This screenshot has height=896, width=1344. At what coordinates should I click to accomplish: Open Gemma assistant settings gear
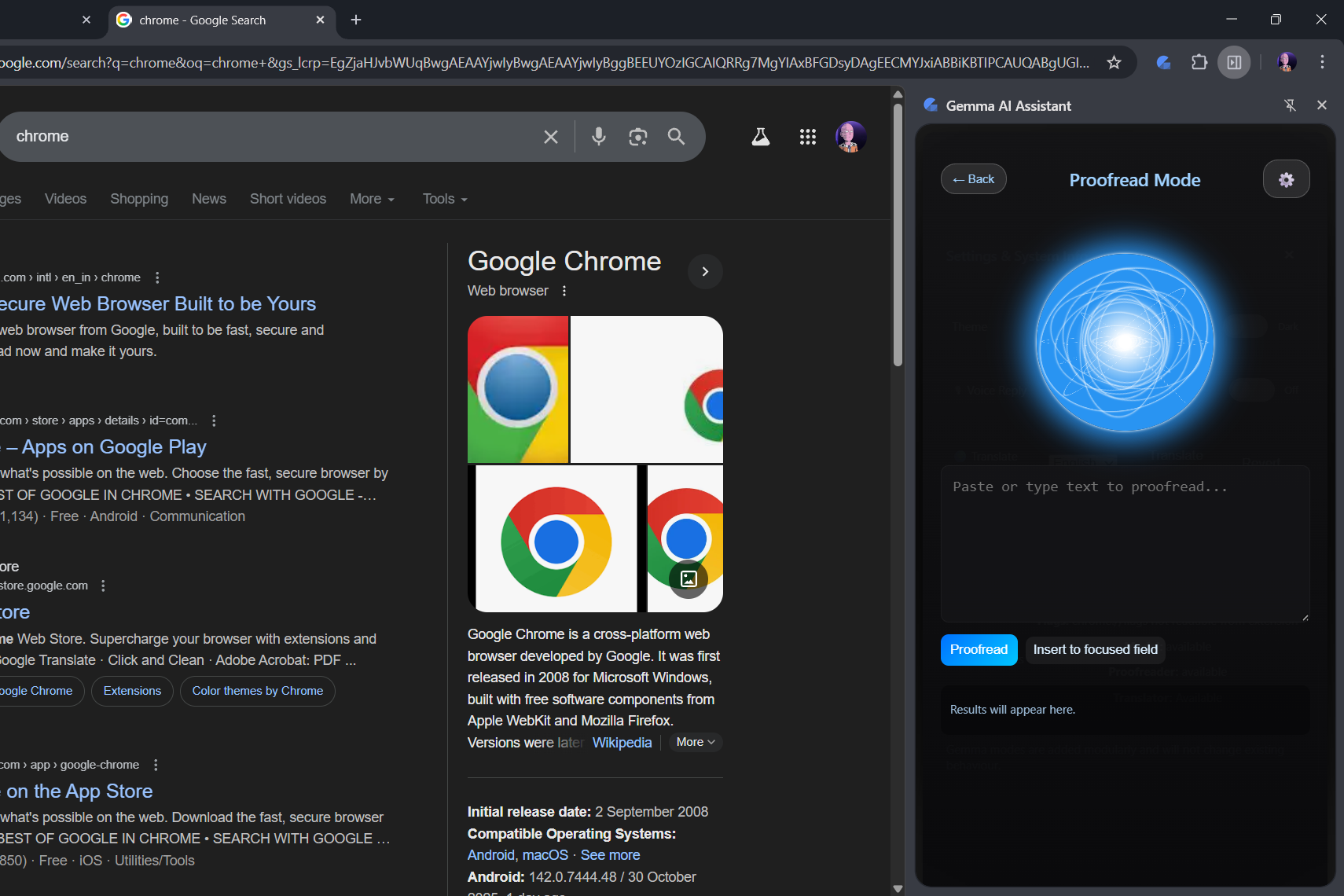click(x=1286, y=179)
